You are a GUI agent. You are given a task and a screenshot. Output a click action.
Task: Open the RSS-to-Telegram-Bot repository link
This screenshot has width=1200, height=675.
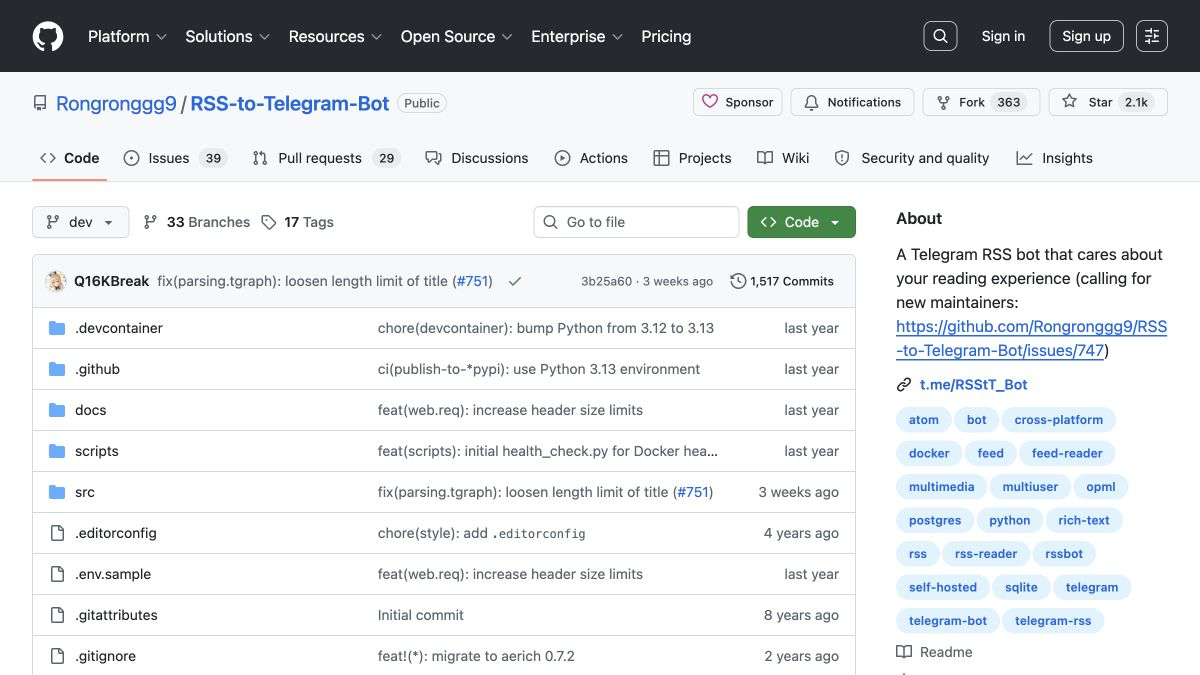click(290, 103)
